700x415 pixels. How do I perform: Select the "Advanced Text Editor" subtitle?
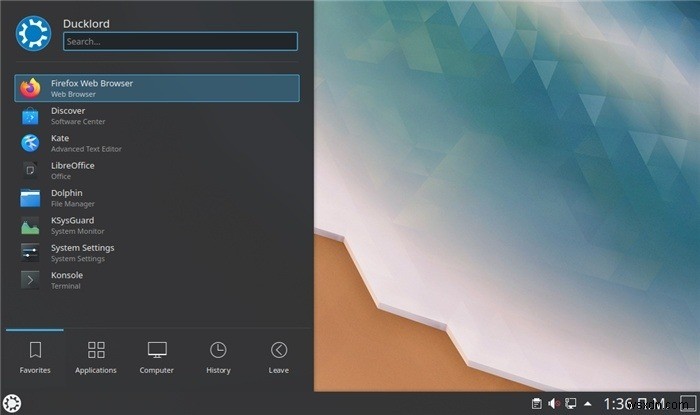click(86, 149)
